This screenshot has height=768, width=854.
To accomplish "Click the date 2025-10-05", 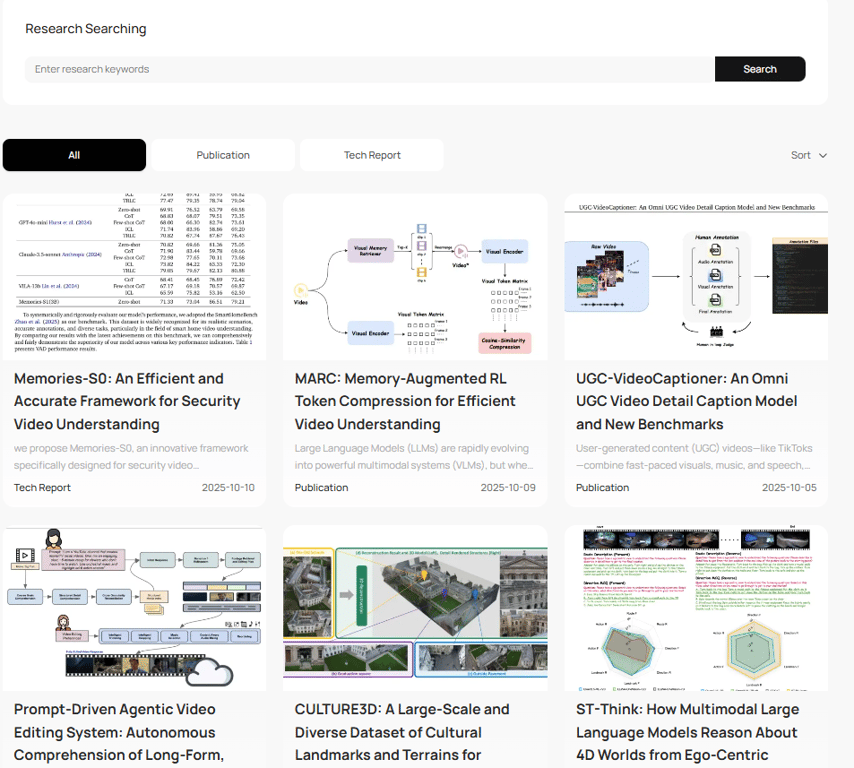I will [x=789, y=487].
